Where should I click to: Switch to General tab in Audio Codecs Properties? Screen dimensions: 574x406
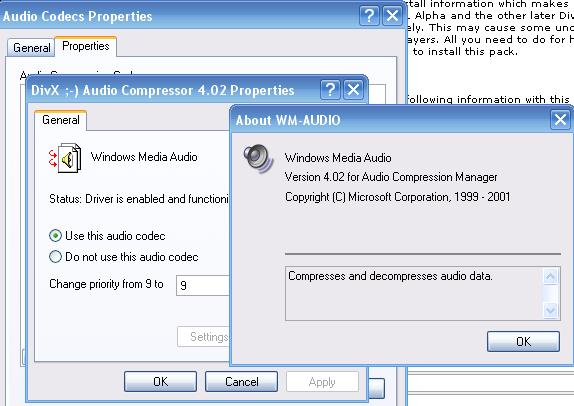pos(31,48)
